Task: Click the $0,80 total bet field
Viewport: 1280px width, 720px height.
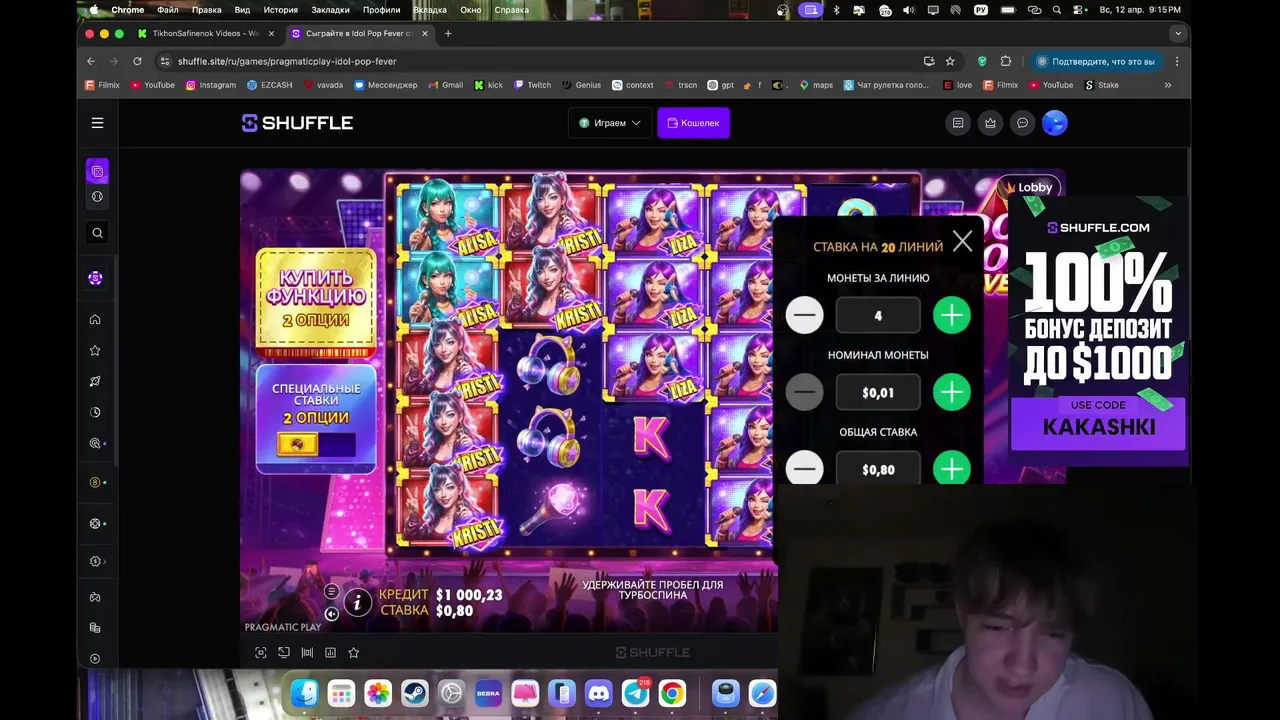Action: [x=878, y=469]
